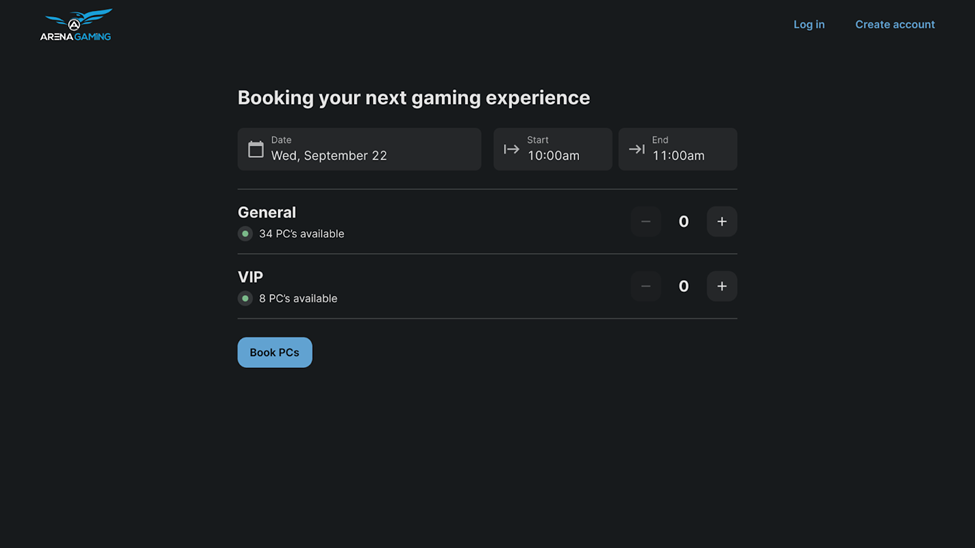The width and height of the screenshot is (975, 548).
Task: Click the end time arrow icon
Action: [x=636, y=149]
